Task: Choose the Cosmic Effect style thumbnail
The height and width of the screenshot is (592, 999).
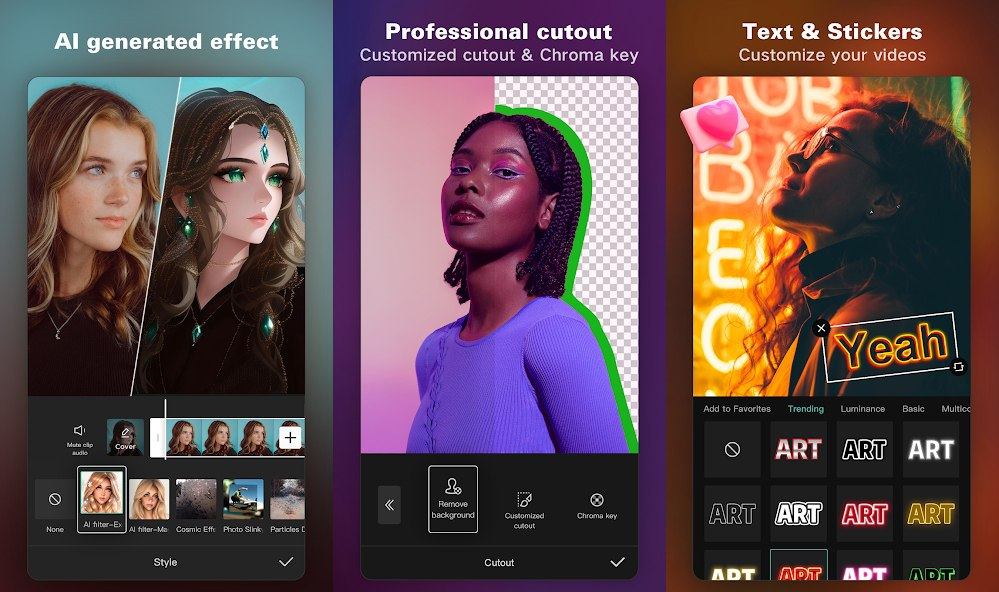Action: point(196,499)
